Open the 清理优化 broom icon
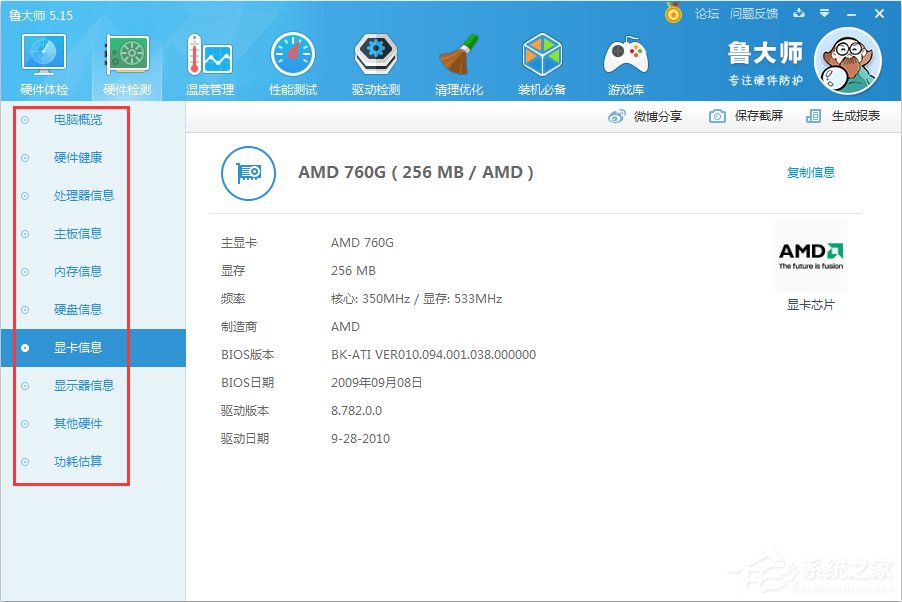The height and width of the screenshot is (602, 902). (458, 55)
